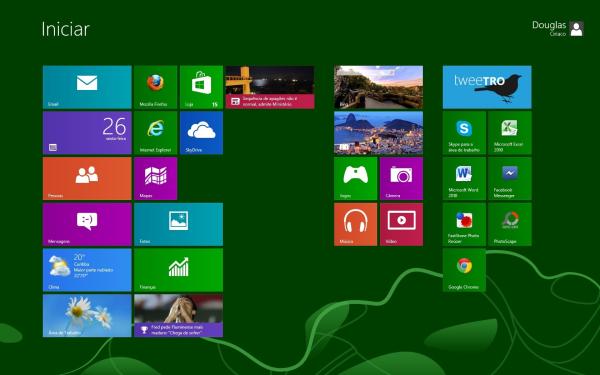Click the Douglas user account picture
The image size is (600, 375).
[576, 29]
